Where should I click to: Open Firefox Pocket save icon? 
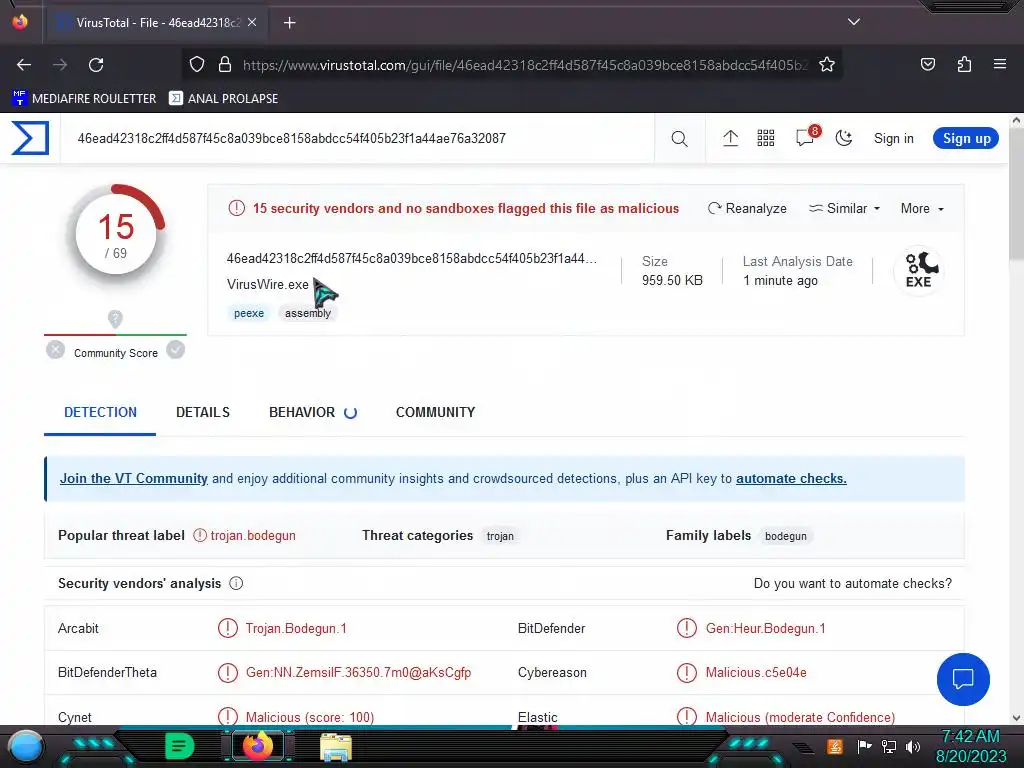[927, 64]
